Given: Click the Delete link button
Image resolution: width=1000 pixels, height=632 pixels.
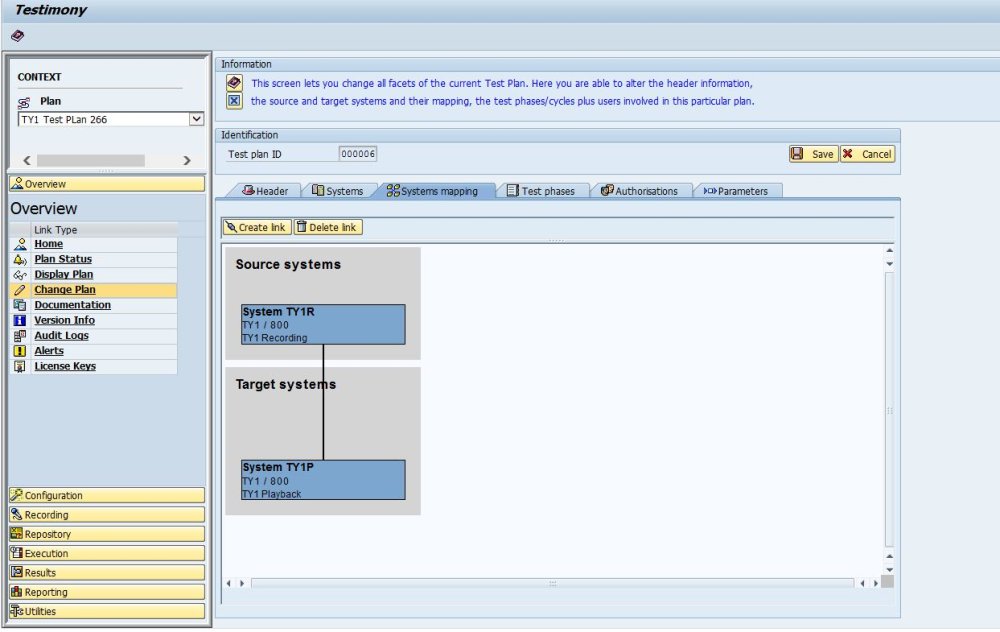Looking at the screenshot, I should point(328,228).
